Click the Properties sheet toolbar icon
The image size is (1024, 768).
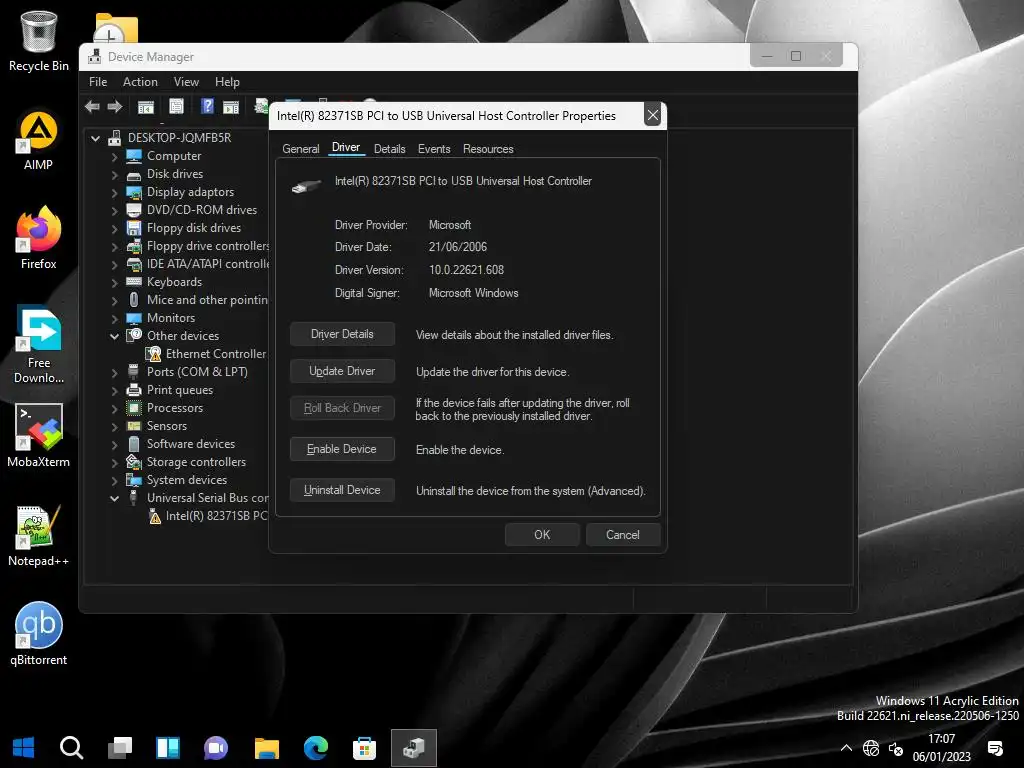pyautogui.click(x=176, y=106)
